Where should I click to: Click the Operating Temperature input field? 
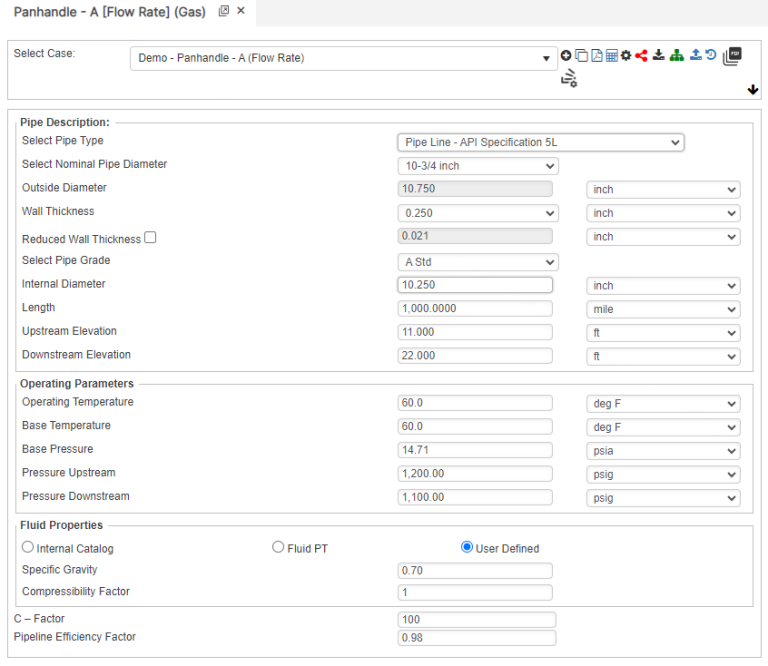[475, 403]
